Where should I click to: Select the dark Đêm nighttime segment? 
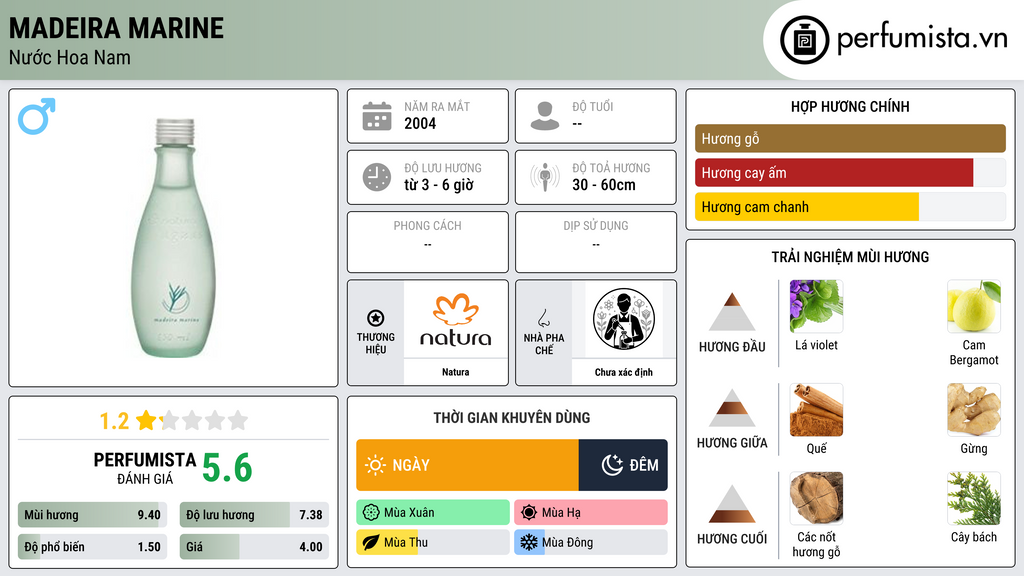point(623,465)
